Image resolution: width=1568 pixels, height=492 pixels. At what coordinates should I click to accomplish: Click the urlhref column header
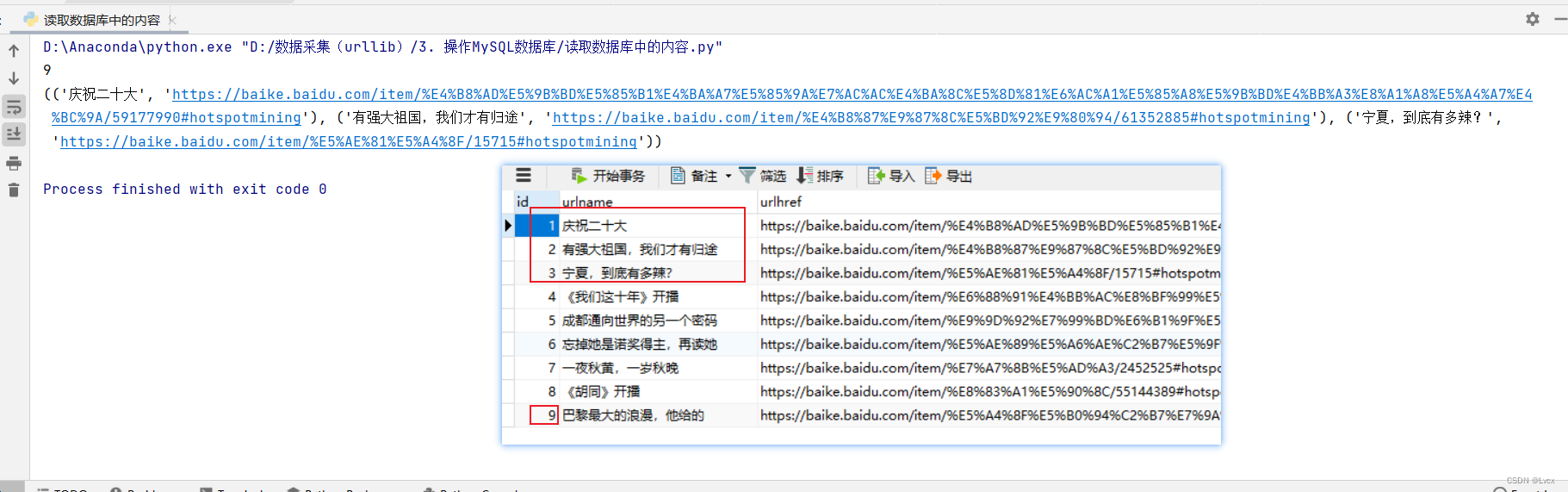pyautogui.click(x=989, y=202)
